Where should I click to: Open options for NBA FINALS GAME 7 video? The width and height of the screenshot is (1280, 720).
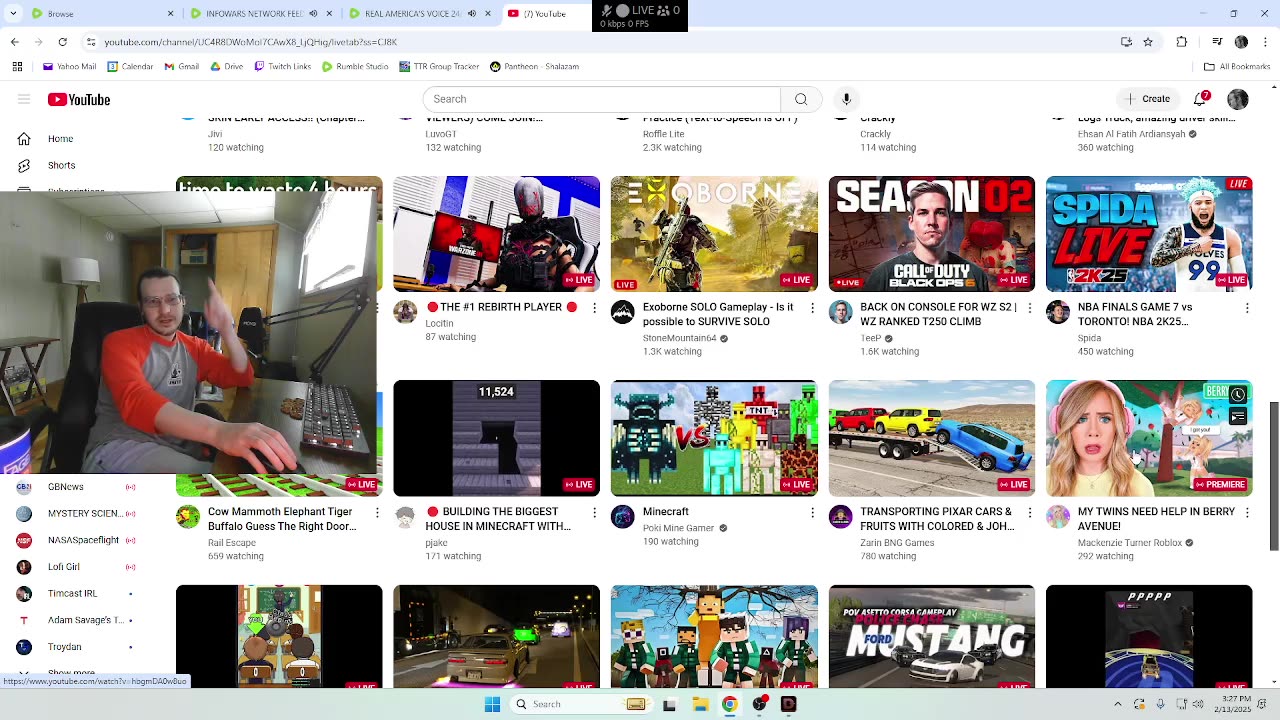(1247, 308)
